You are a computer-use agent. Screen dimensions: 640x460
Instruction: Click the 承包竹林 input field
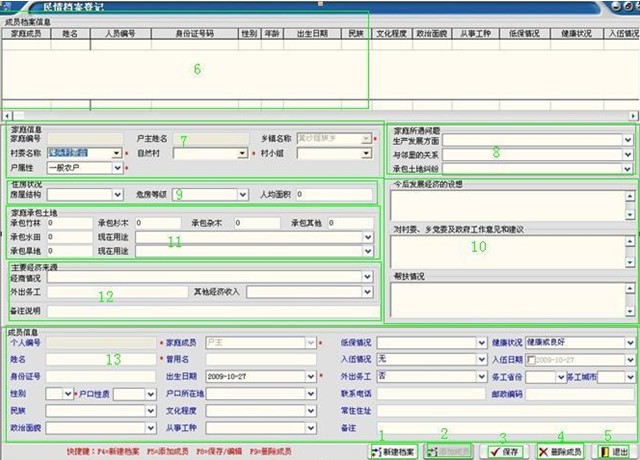(70, 223)
